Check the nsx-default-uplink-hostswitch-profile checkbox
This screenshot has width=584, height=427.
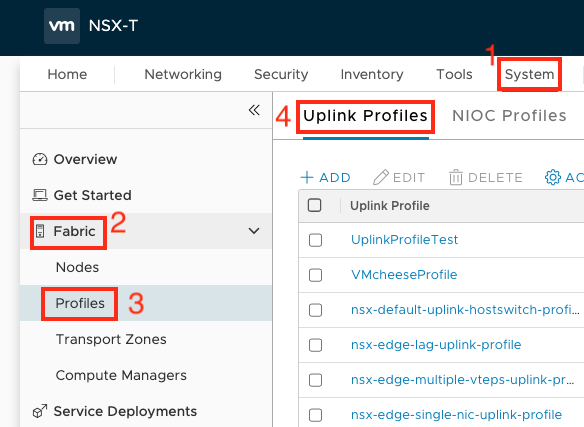tap(315, 310)
